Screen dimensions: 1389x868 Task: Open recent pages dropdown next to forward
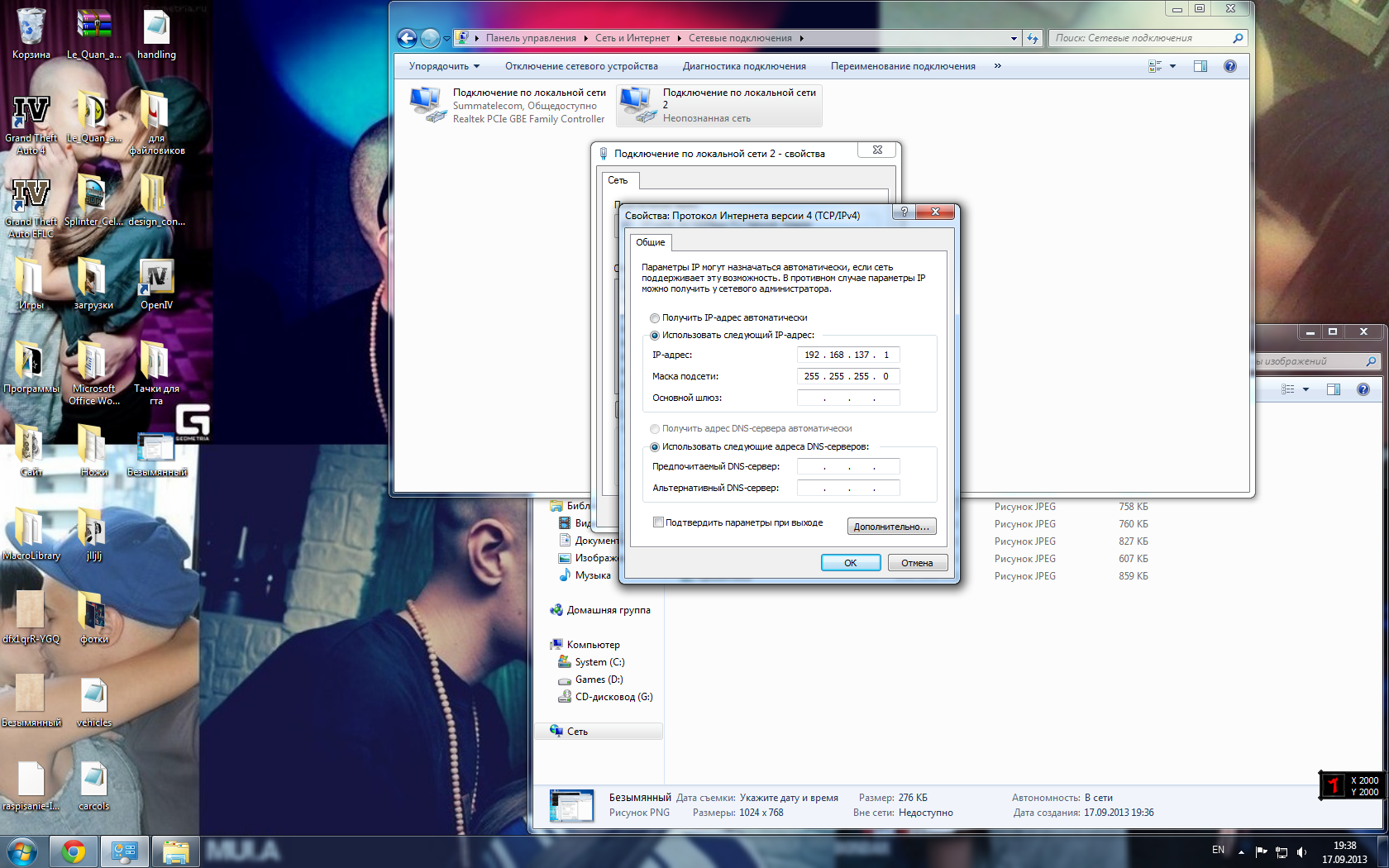[446, 38]
